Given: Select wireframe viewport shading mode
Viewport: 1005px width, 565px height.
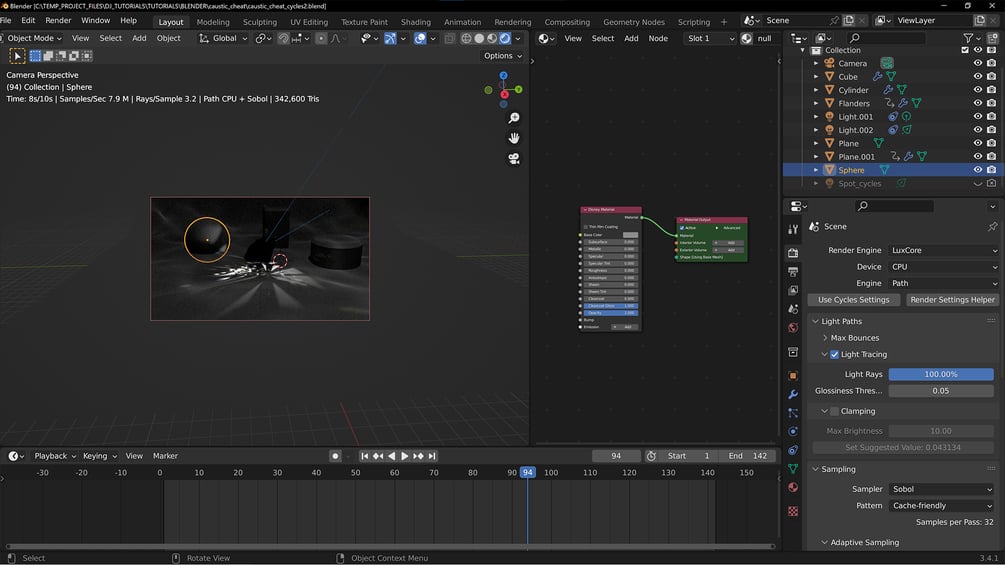Looking at the screenshot, I should pos(466,38).
